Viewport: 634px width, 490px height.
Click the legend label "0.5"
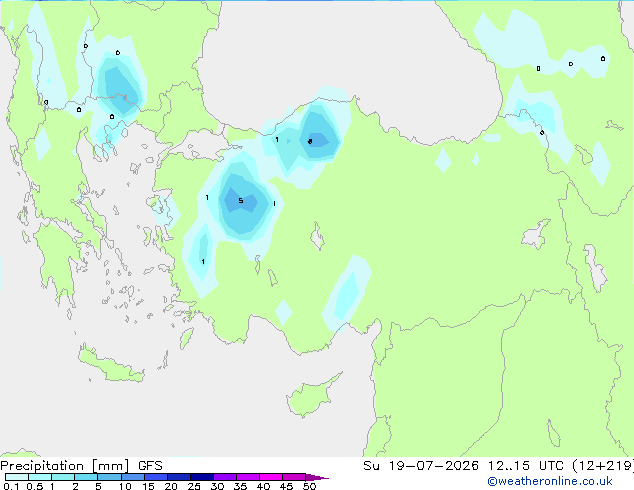click(35, 486)
